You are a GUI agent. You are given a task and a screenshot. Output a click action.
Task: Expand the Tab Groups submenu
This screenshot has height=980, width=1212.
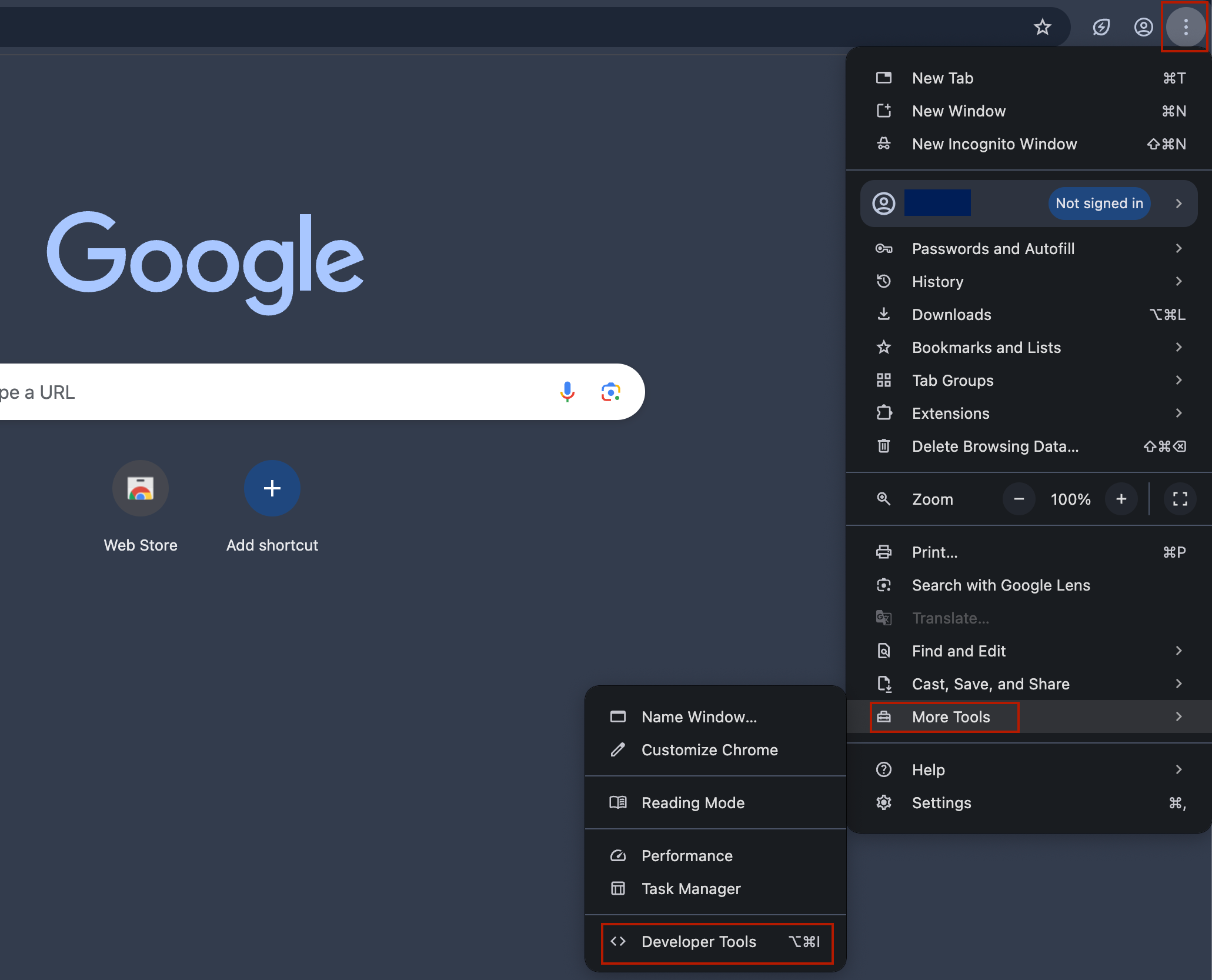click(1028, 381)
